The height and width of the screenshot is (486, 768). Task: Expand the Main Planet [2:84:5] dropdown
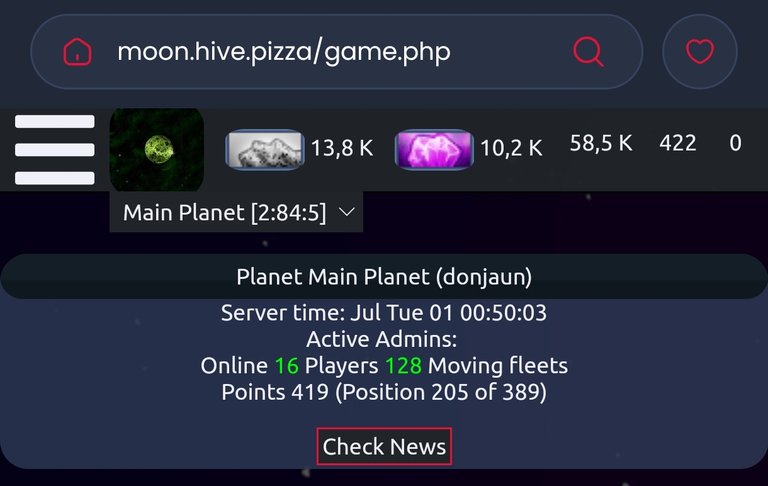click(237, 212)
